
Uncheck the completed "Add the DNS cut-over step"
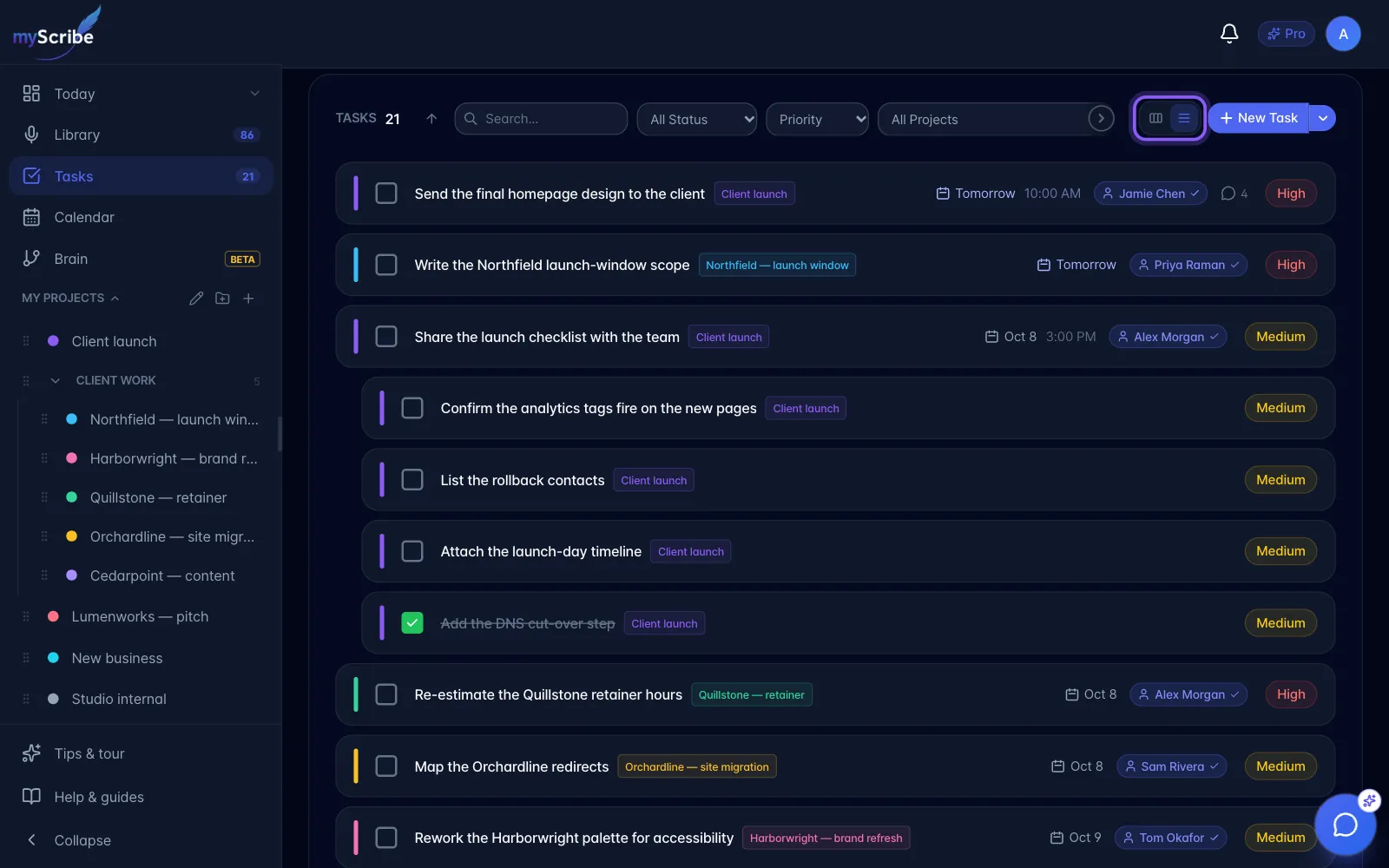tap(412, 622)
